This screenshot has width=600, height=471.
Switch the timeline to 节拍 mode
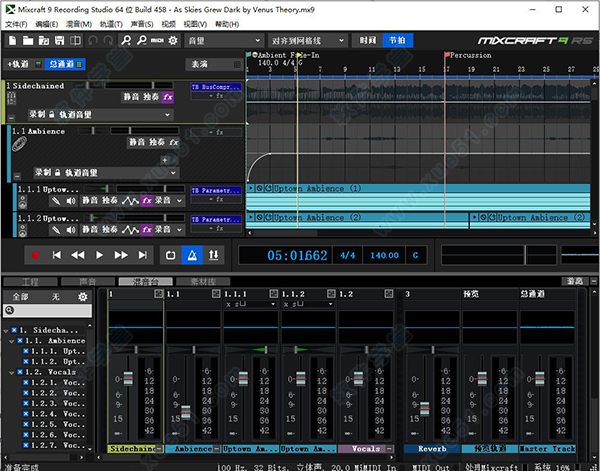pos(398,40)
